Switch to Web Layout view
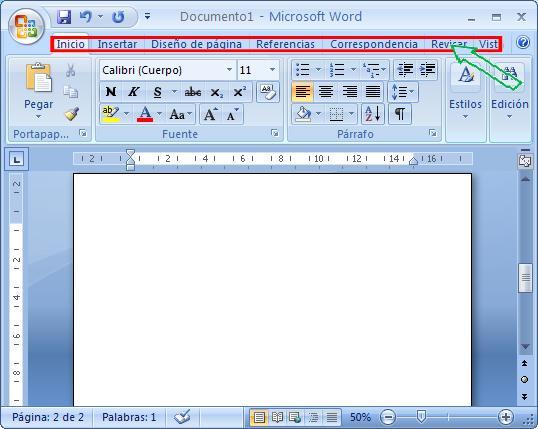This screenshot has height=429, width=538. [295, 417]
